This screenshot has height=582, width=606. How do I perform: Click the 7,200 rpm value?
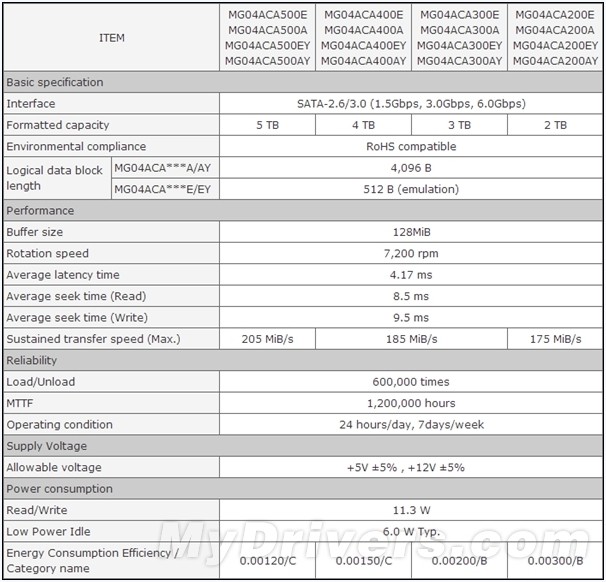tap(411, 254)
